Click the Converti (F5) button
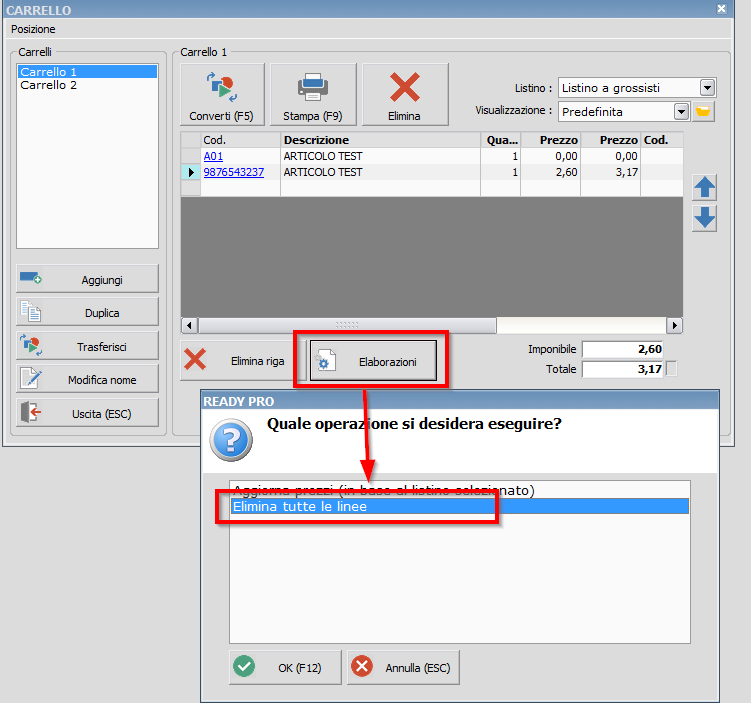 click(x=222, y=94)
